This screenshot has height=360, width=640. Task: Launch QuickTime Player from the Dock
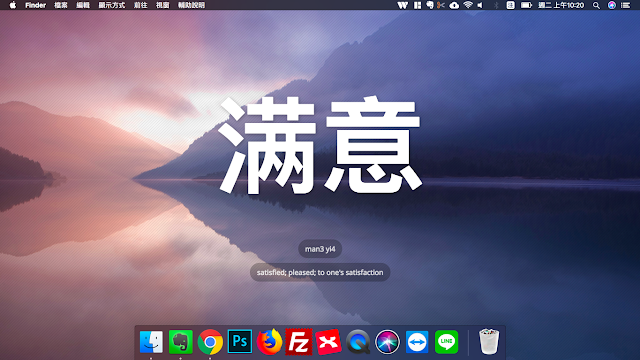pos(358,342)
